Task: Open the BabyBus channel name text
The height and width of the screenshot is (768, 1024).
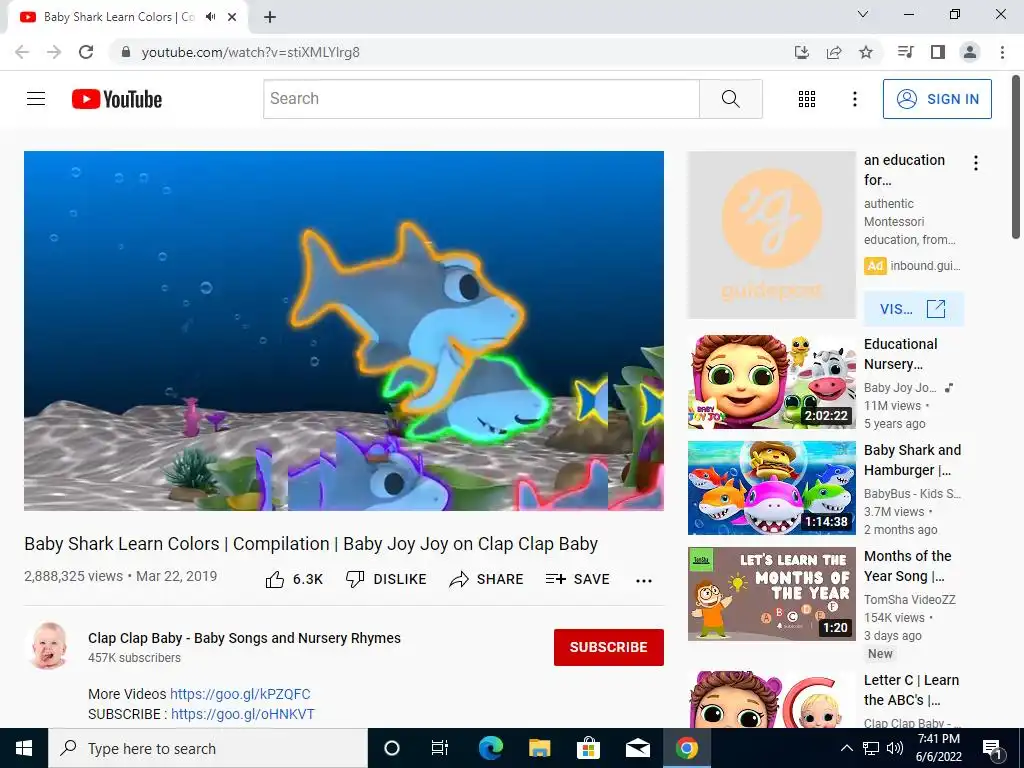Action: [x=912, y=494]
